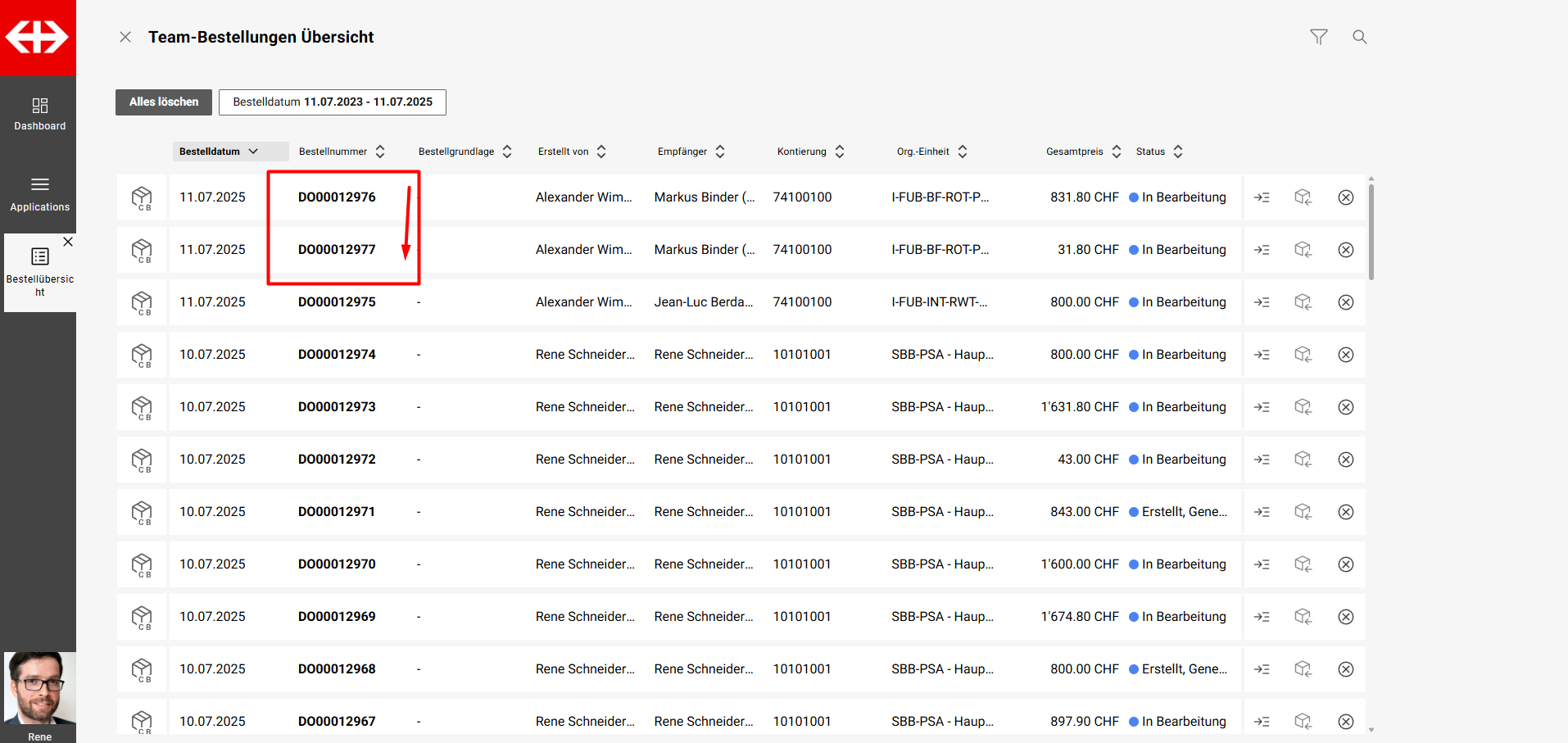Close the Bestellübersicht sidebar tab
The image size is (1568, 743).
68,242
